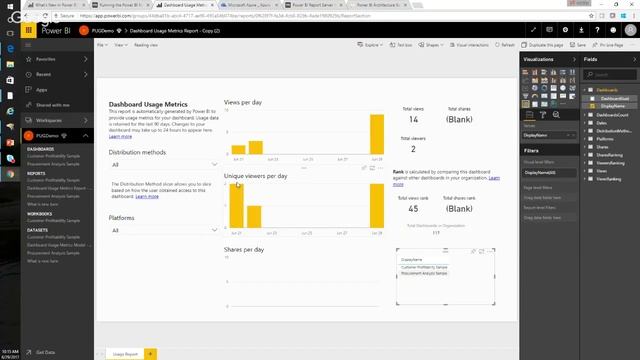Viewport: 640px width, 360px height.
Task: Enter full screen mode icon in header
Action: (x=533, y=30)
